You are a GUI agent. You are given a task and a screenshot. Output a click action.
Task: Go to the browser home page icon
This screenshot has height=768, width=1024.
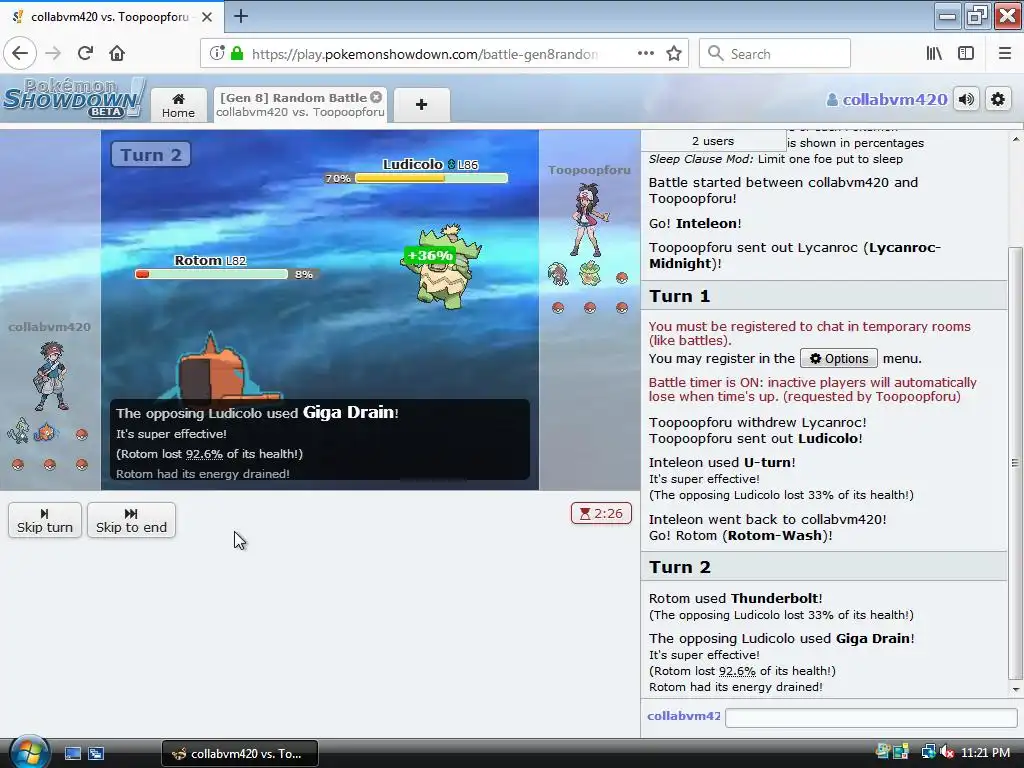[117, 54]
